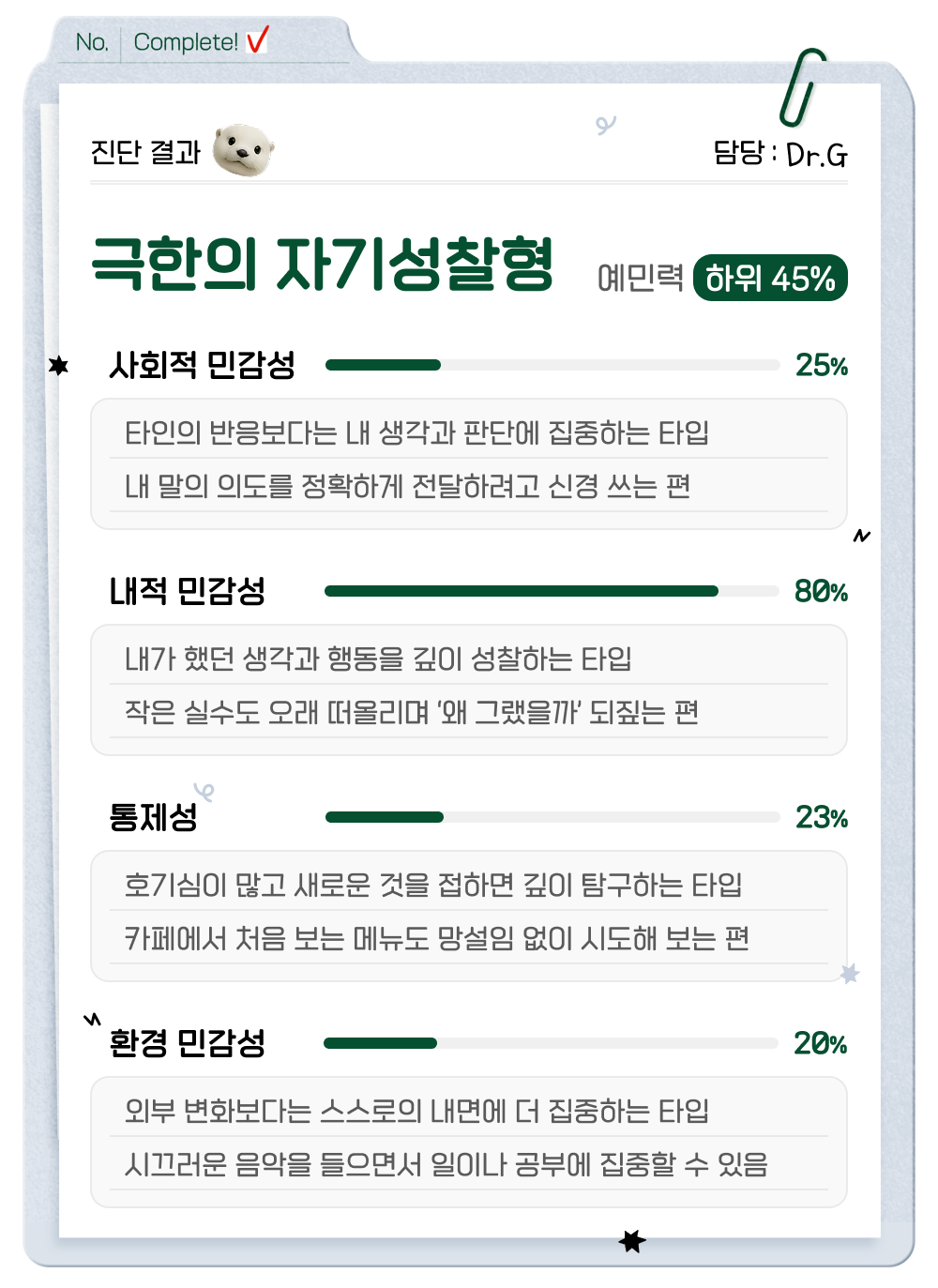This screenshot has height=1288, width=938.
Task: Click the black star beside 사회적 민감성
Action: click(59, 365)
